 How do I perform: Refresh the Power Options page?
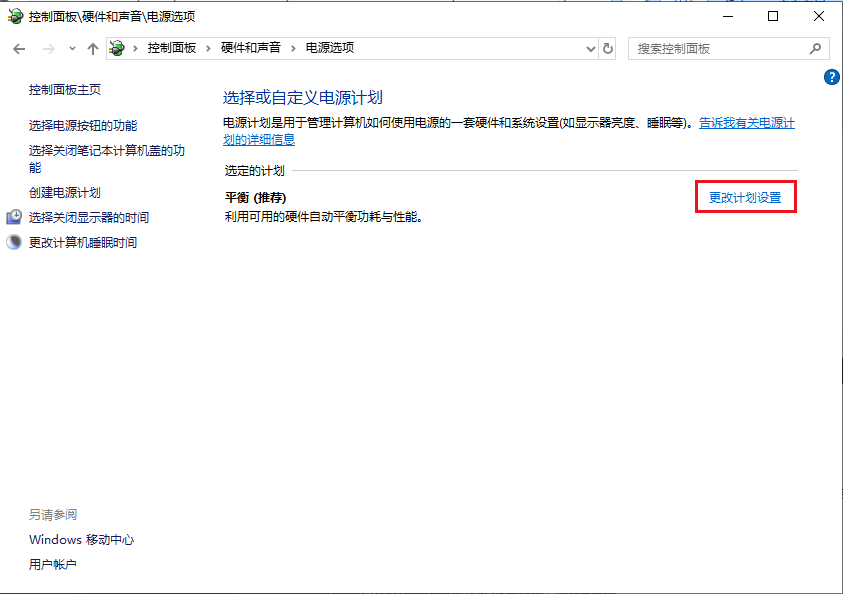608,49
